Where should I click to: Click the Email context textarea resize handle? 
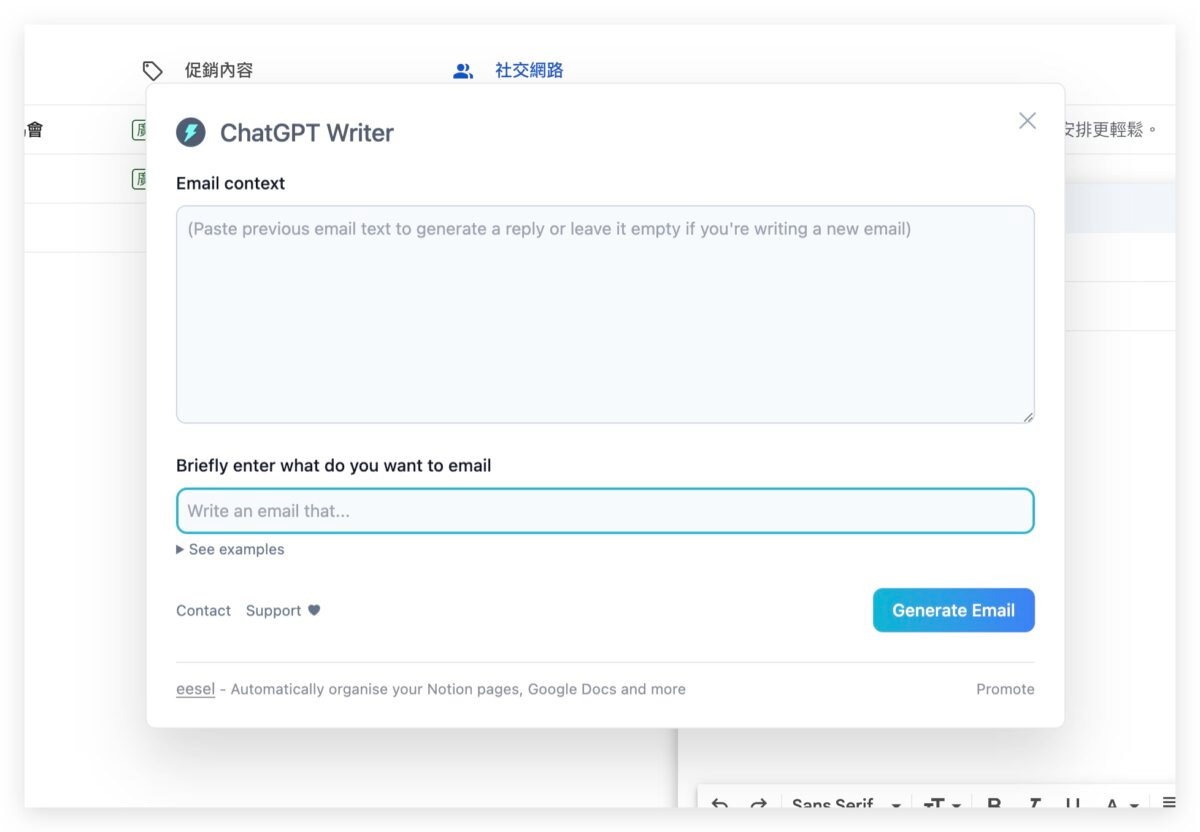point(1027,416)
